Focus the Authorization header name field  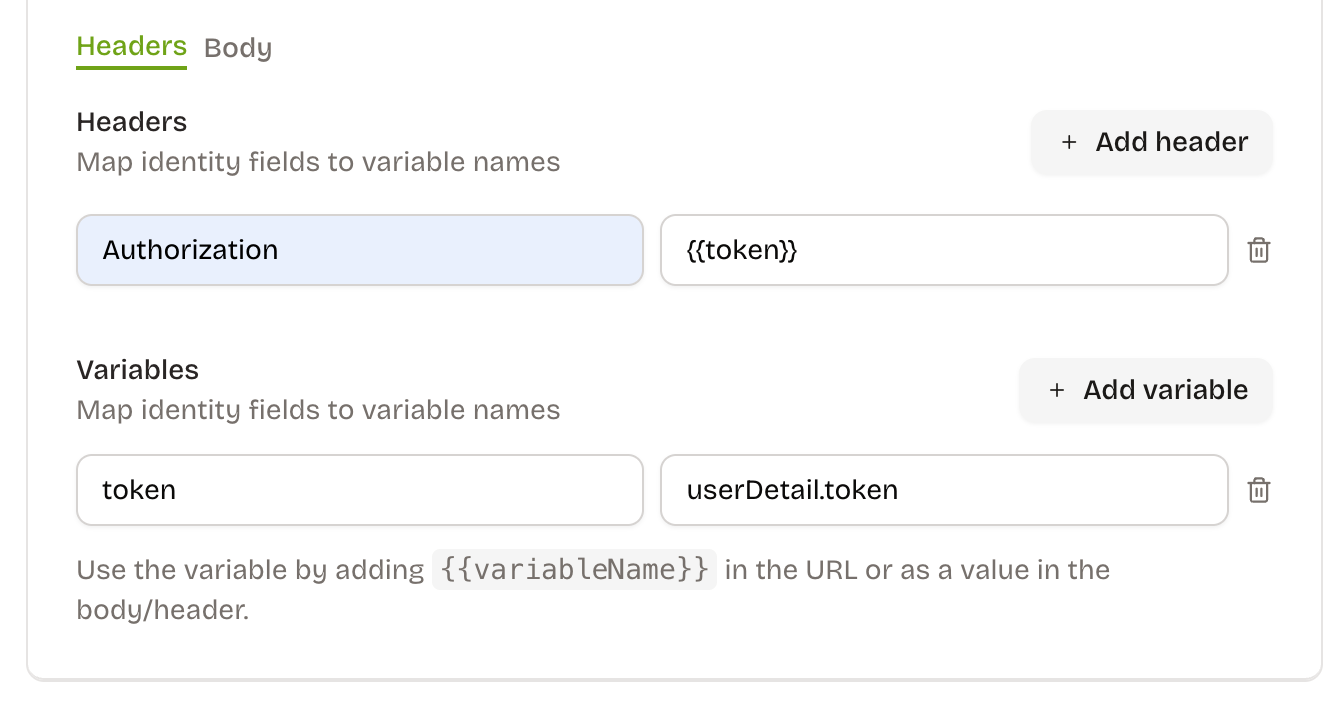[x=359, y=250]
